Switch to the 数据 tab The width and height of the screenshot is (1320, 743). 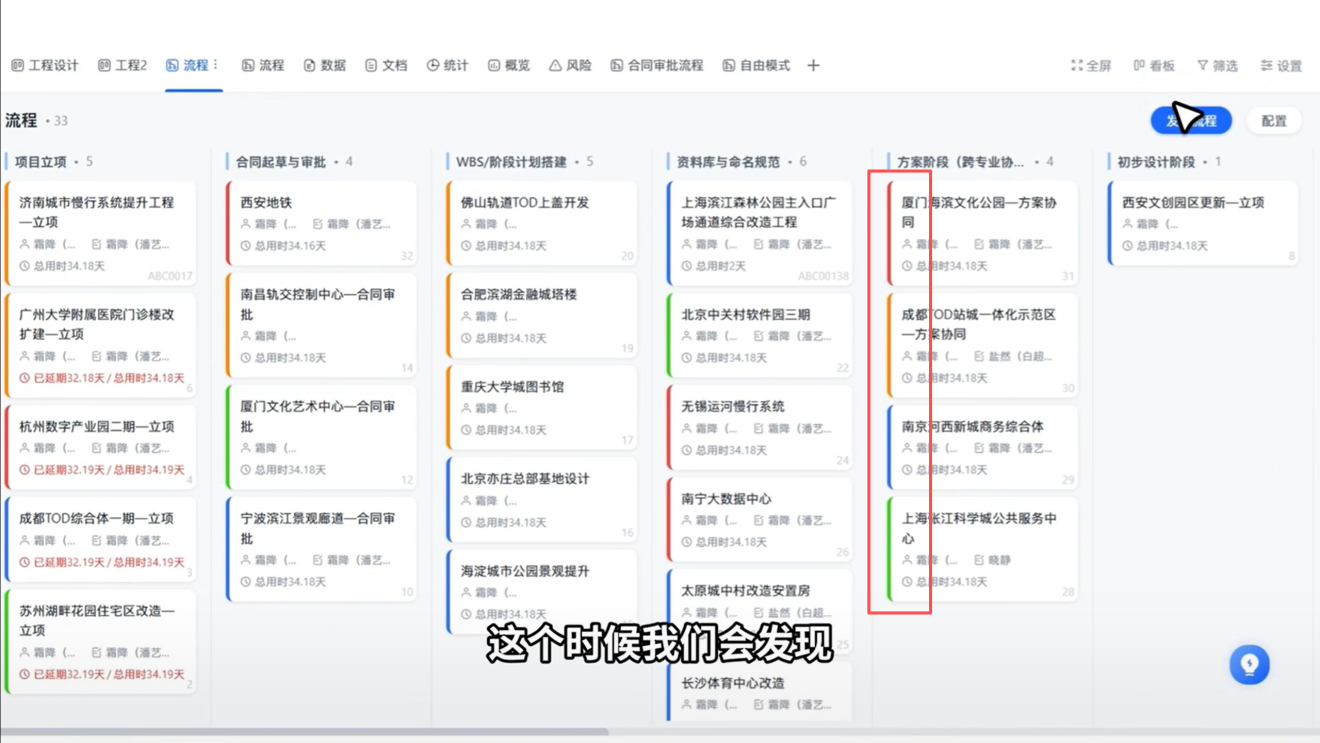point(324,65)
